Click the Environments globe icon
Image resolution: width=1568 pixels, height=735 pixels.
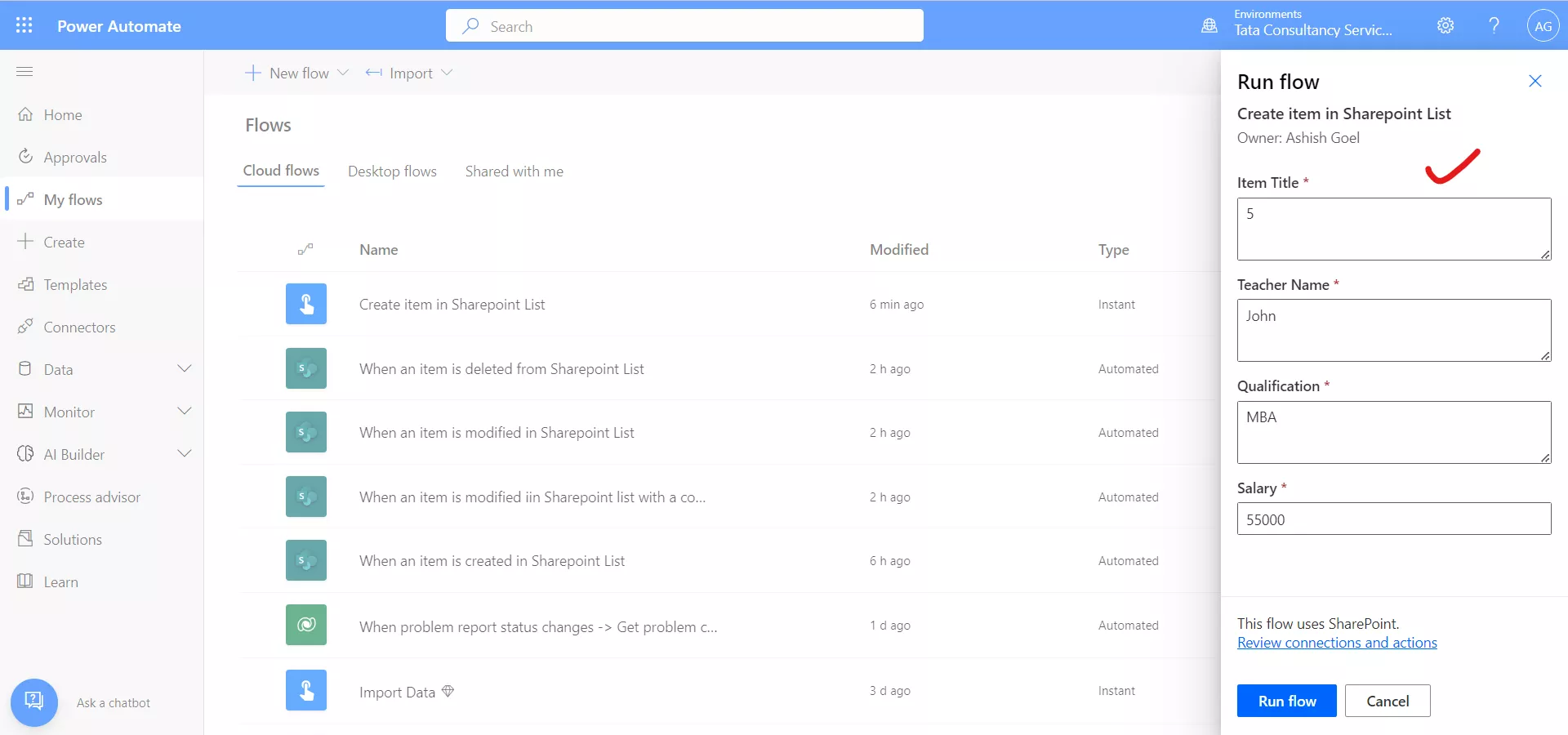(1209, 25)
